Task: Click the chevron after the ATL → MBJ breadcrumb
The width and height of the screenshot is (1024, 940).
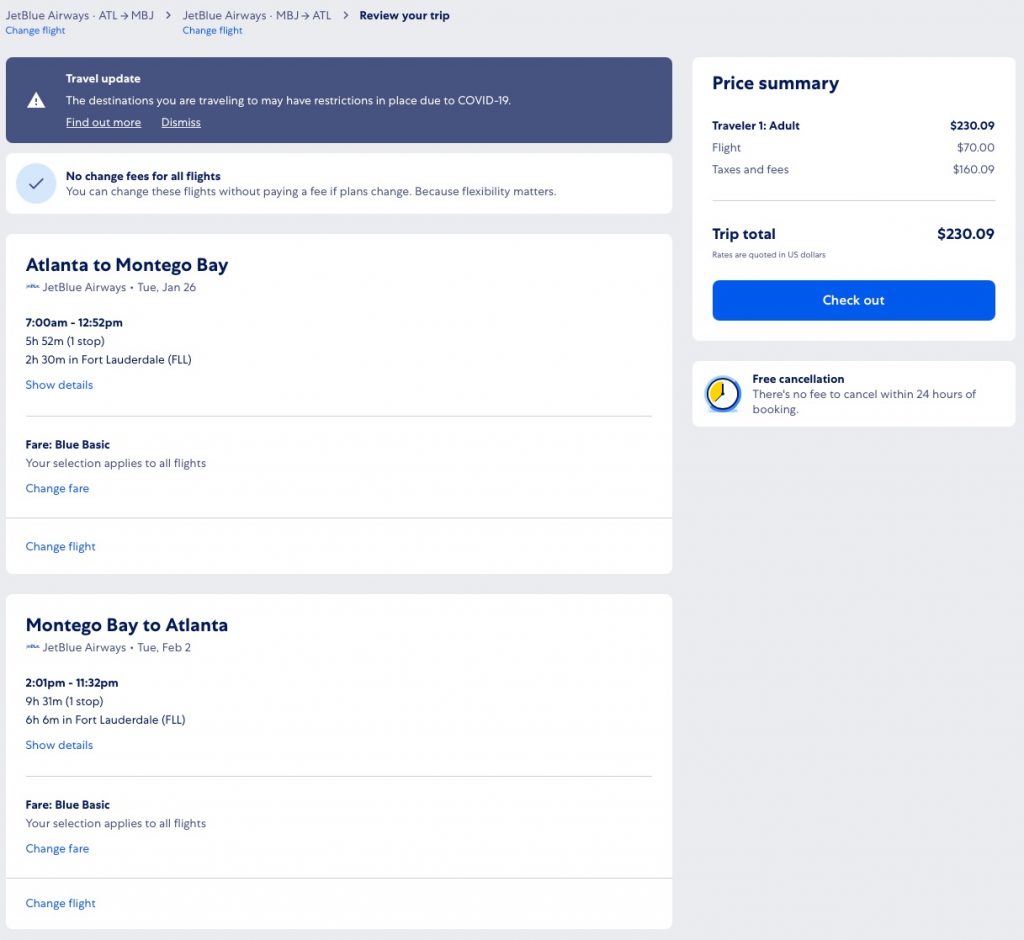Action: coord(168,16)
